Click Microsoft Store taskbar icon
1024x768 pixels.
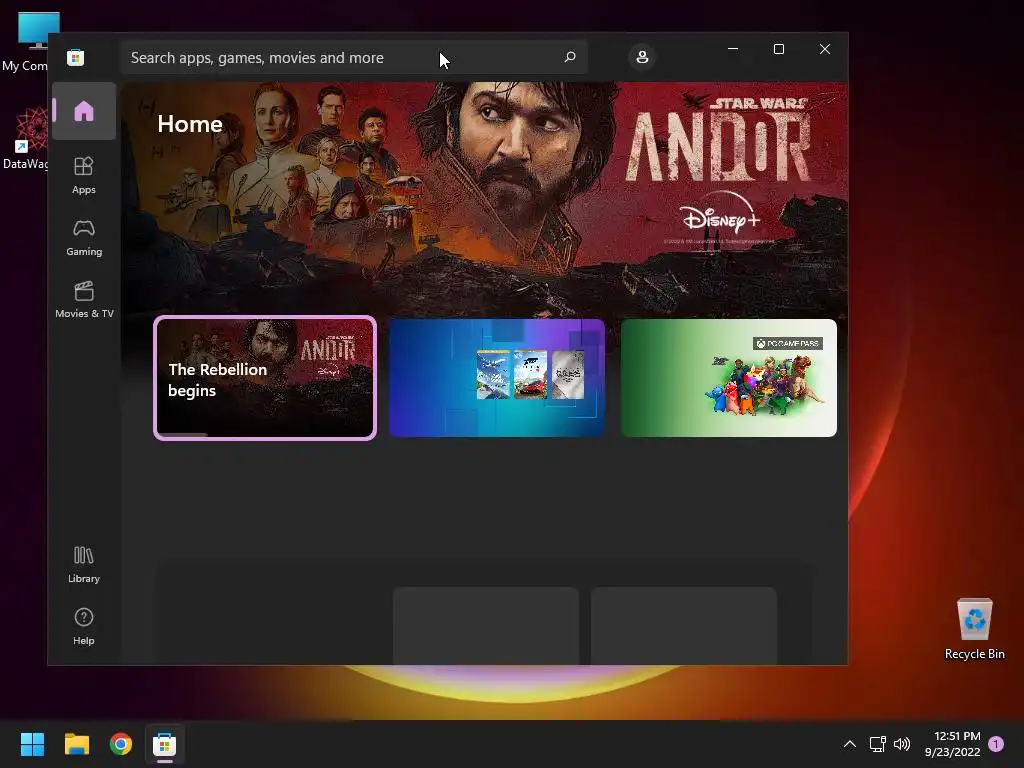[165, 744]
